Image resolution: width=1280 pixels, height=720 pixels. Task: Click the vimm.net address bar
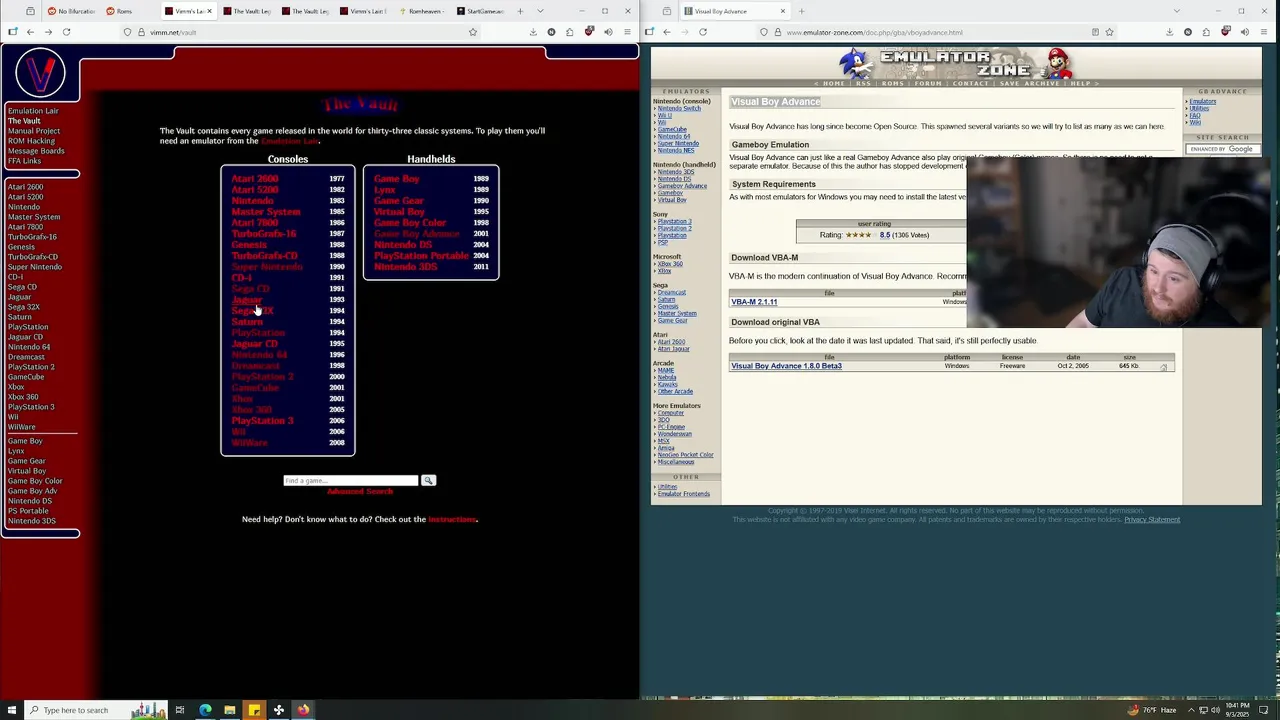[x=300, y=32]
